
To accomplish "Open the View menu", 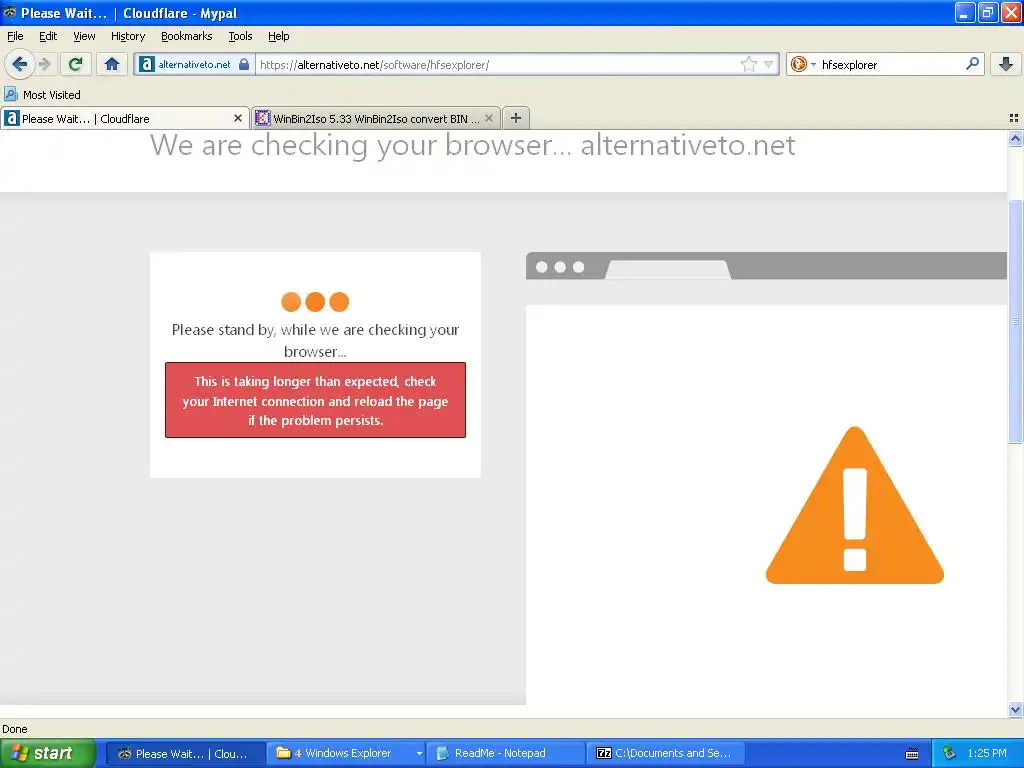I will coord(84,36).
